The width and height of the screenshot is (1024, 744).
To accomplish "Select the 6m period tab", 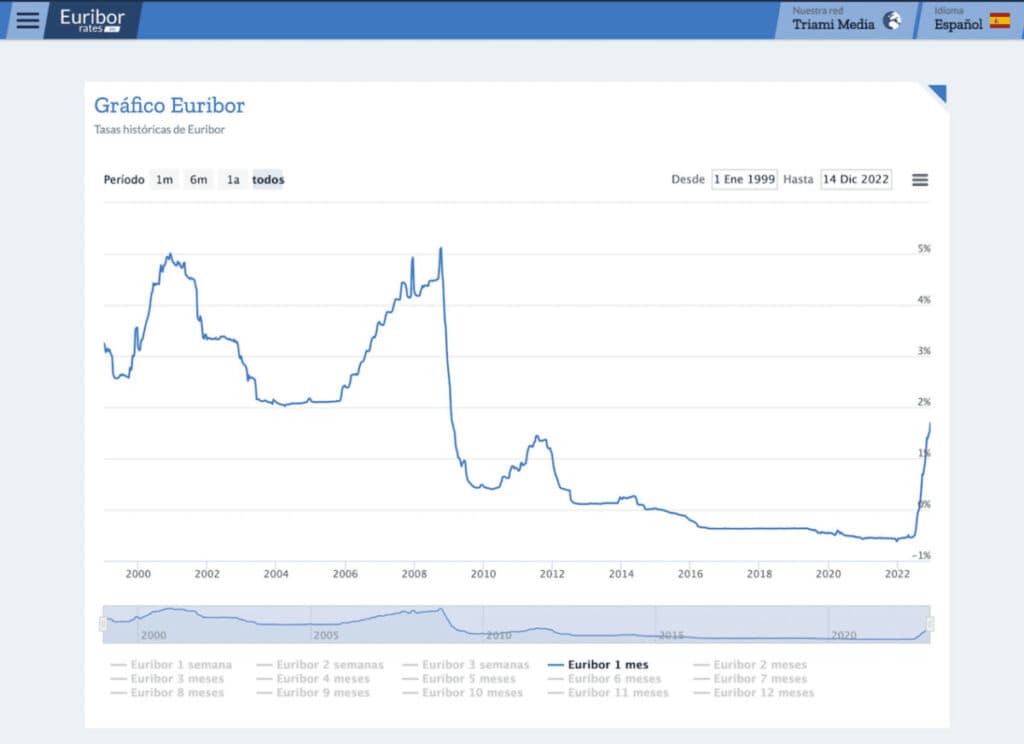I will (x=199, y=180).
